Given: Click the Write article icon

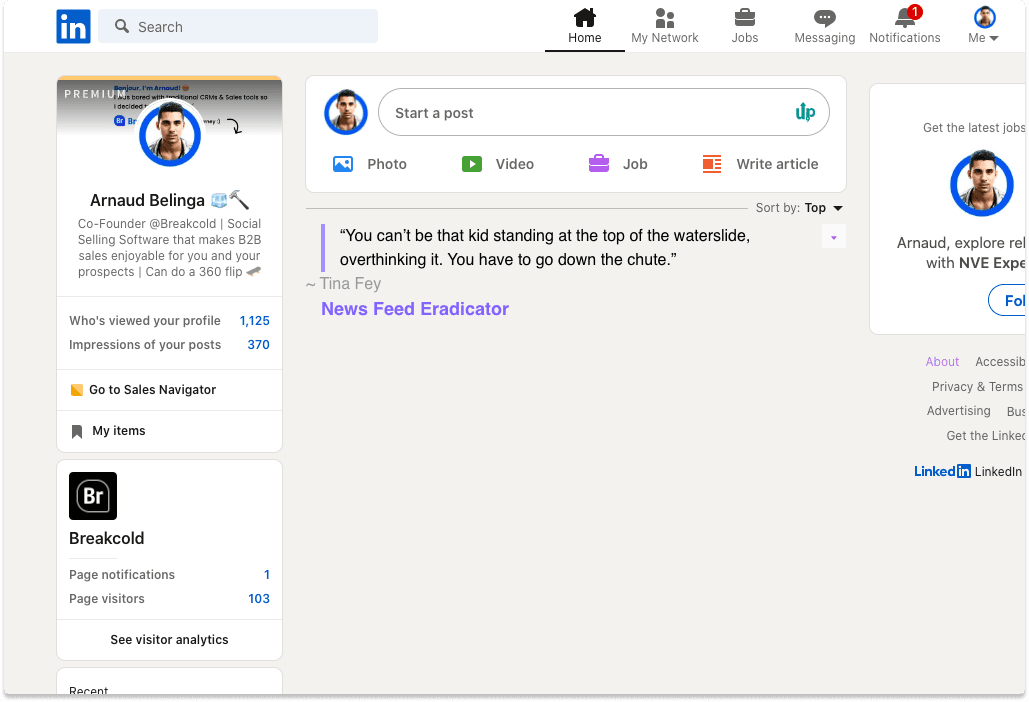Looking at the screenshot, I should (x=712, y=164).
